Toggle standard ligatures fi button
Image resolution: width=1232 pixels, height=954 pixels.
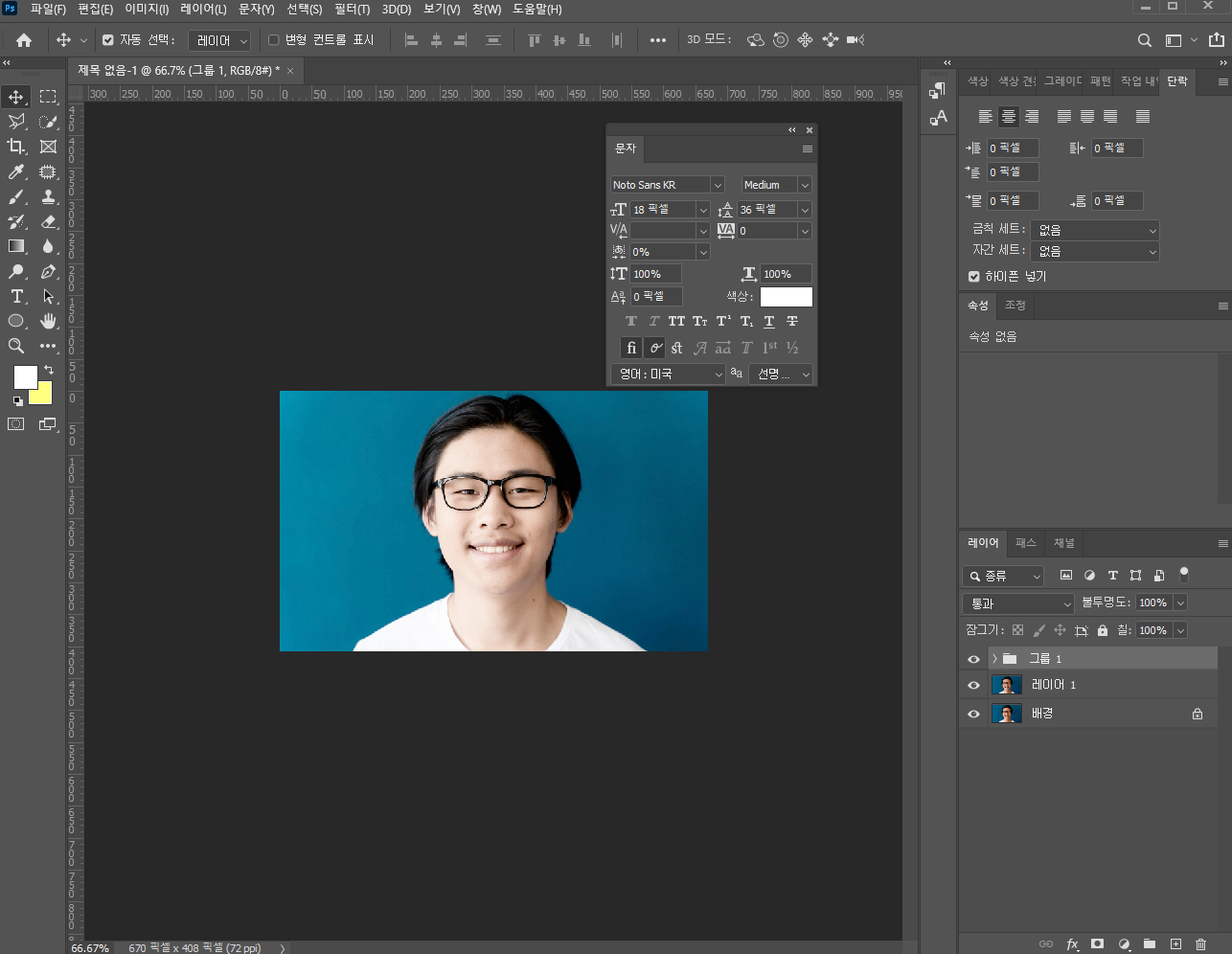tap(630, 348)
